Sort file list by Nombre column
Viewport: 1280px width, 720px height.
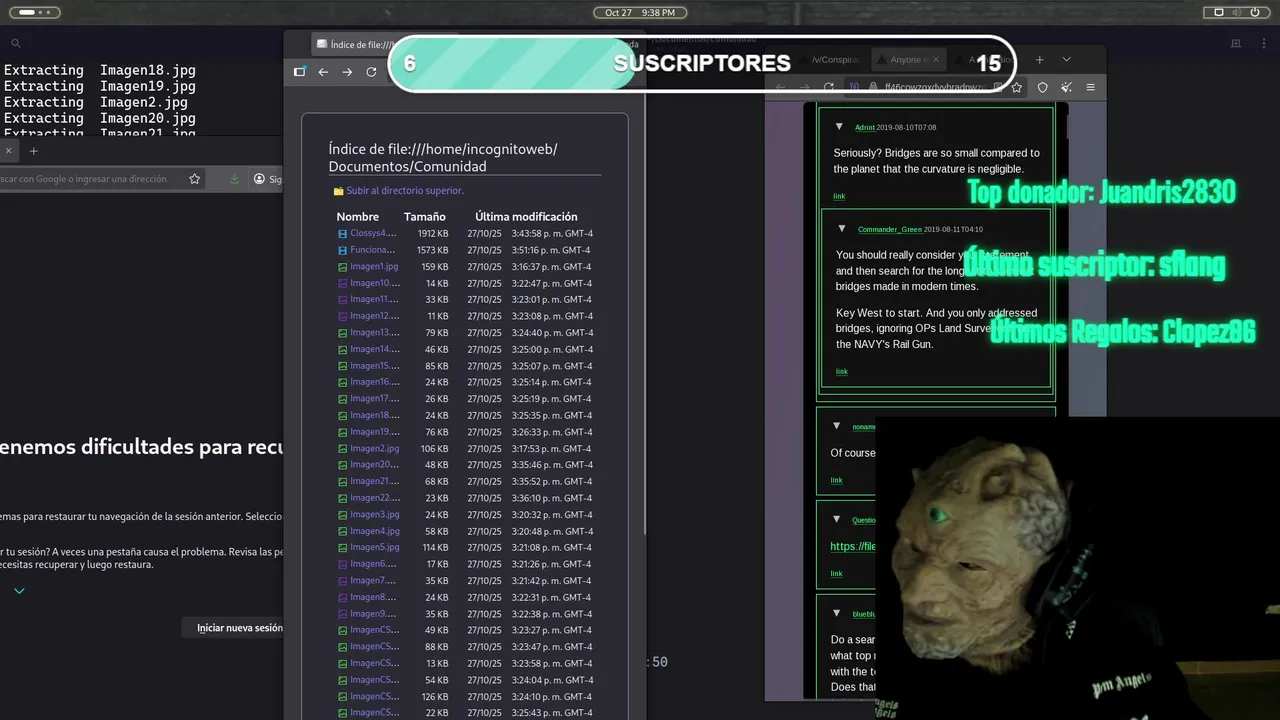[358, 216]
